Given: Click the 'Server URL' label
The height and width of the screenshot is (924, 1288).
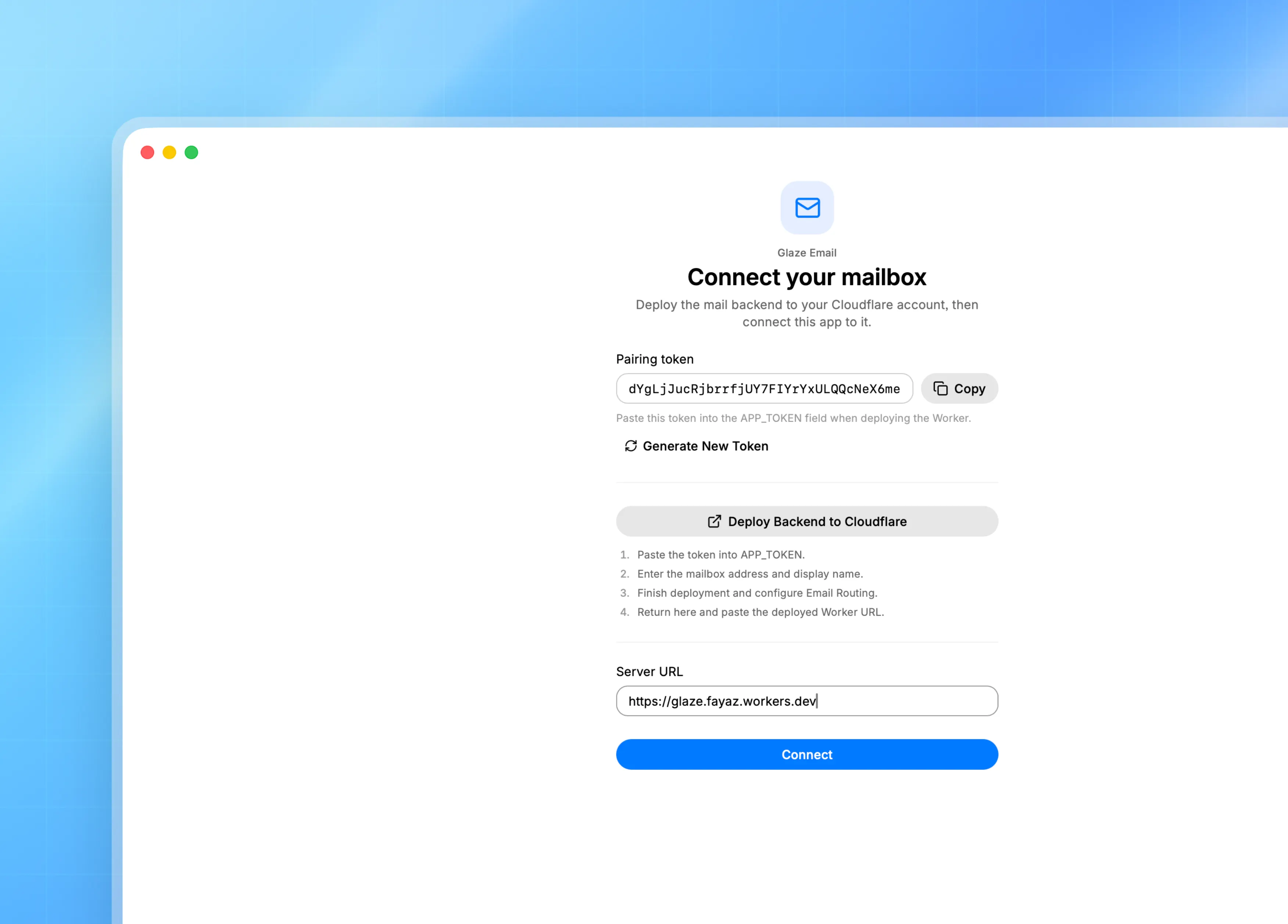Looking at the screenshot, I should click(650, 671).
